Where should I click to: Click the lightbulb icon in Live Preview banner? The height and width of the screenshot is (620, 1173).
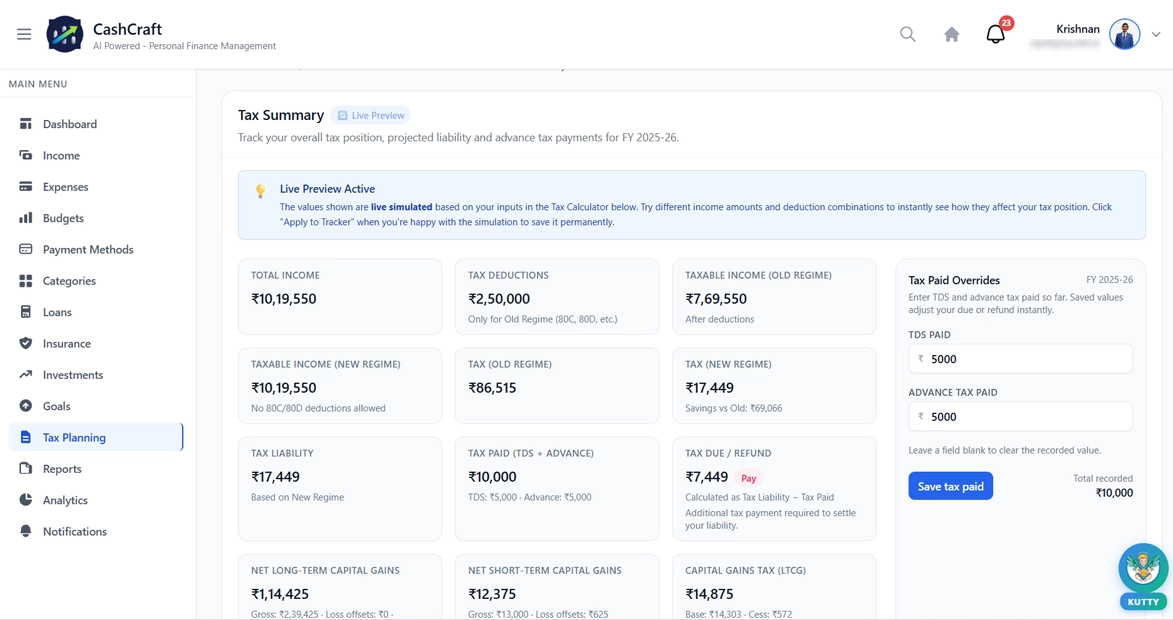pos(260,191)
